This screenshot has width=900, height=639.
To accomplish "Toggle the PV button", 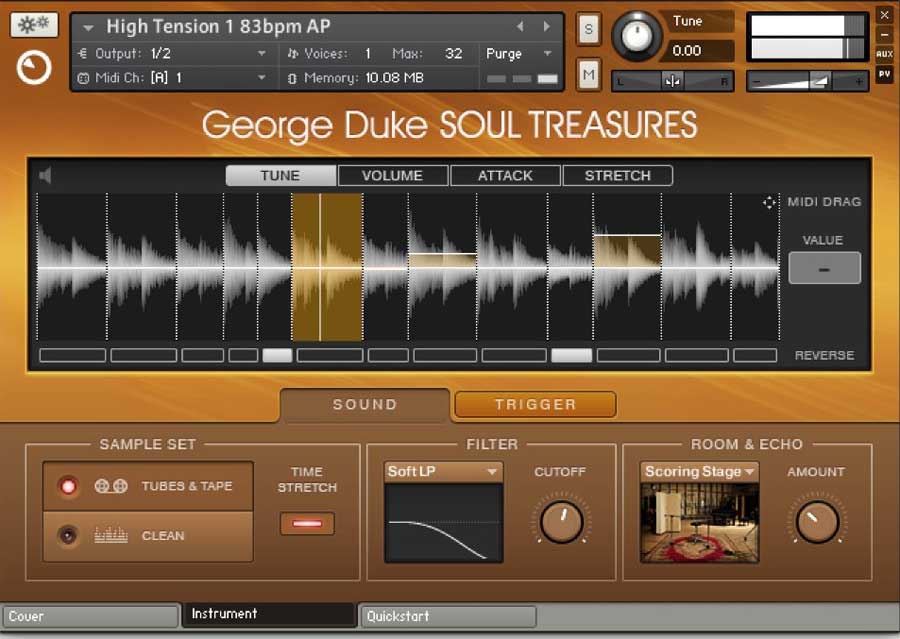I will (885, 74).
